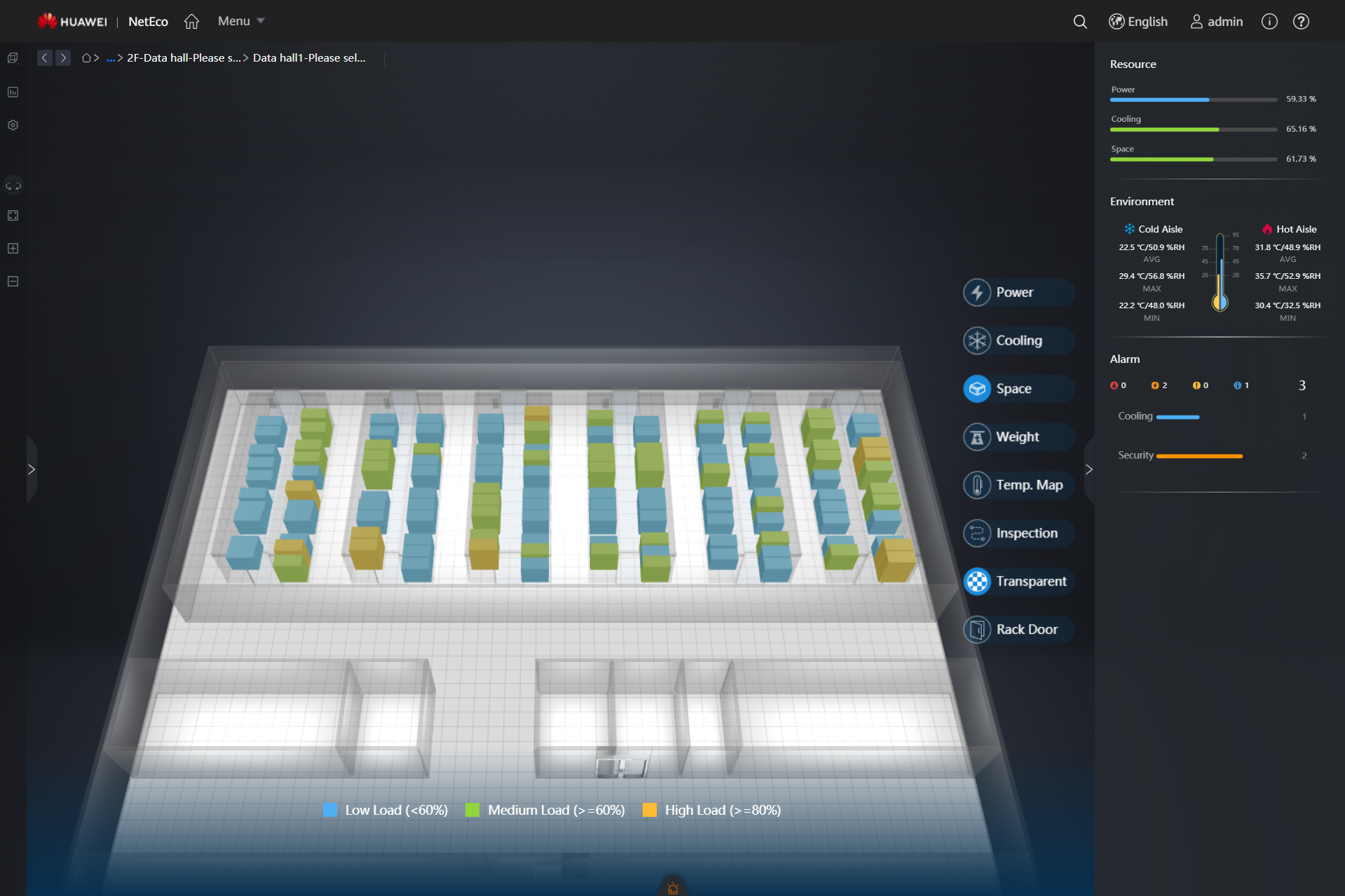
Task: Open the Menu dropdown
Action: click(x=239, y=21)
